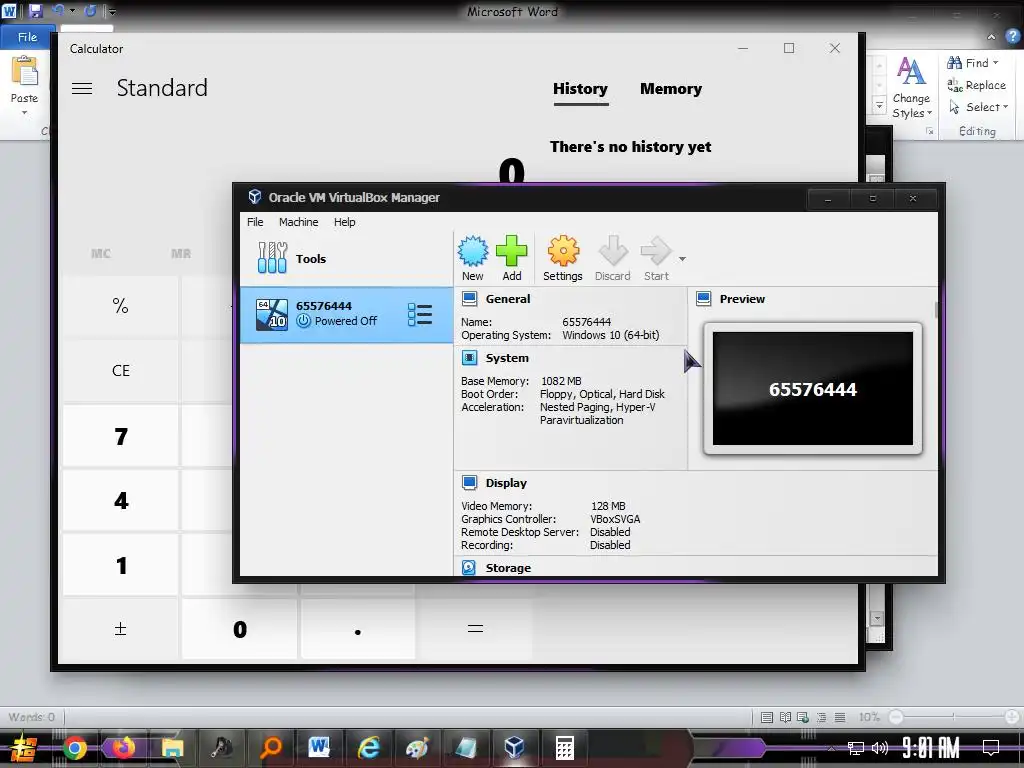Screen dimensions: 1024x768
Task: Open the Tools icon in VirtualBox sidebar
Action: (x=272, y=258)
